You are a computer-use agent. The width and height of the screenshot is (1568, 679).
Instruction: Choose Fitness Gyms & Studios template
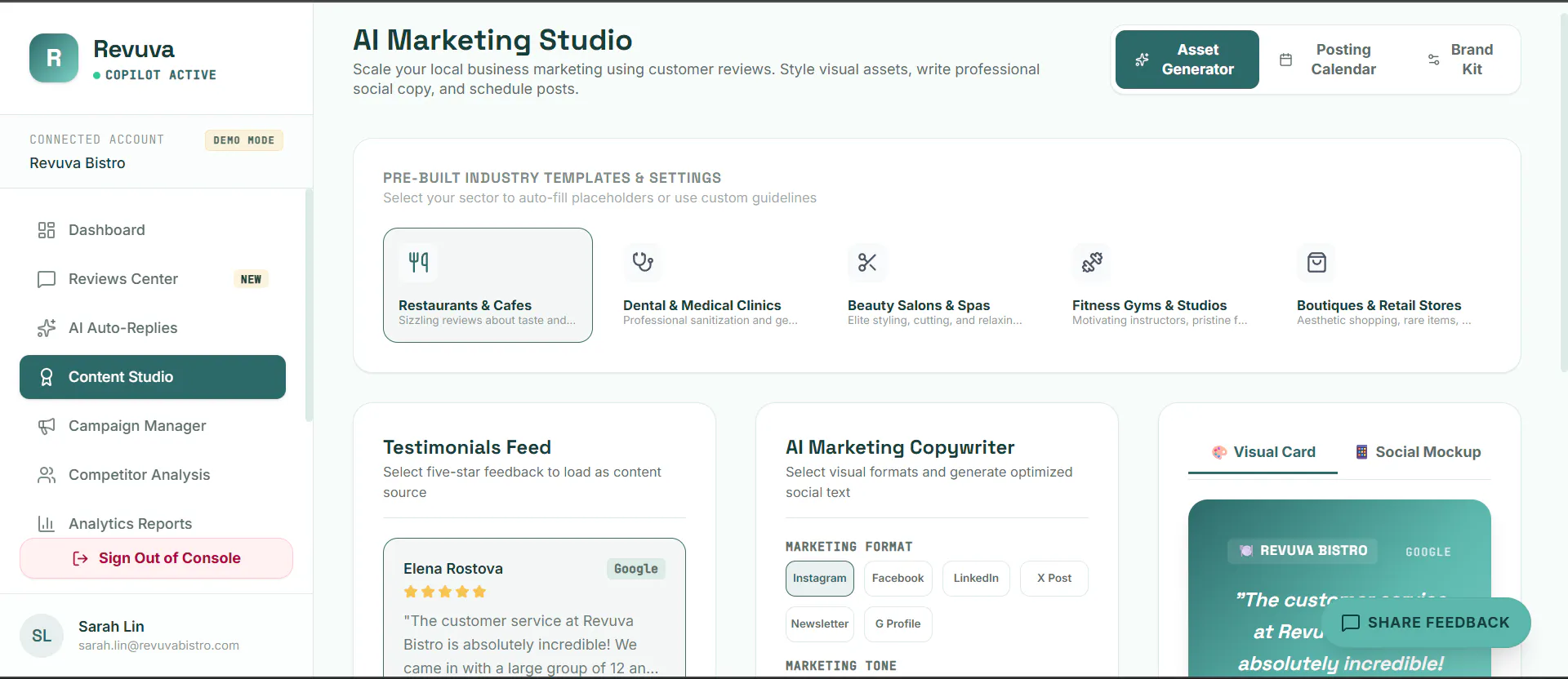1161,285
